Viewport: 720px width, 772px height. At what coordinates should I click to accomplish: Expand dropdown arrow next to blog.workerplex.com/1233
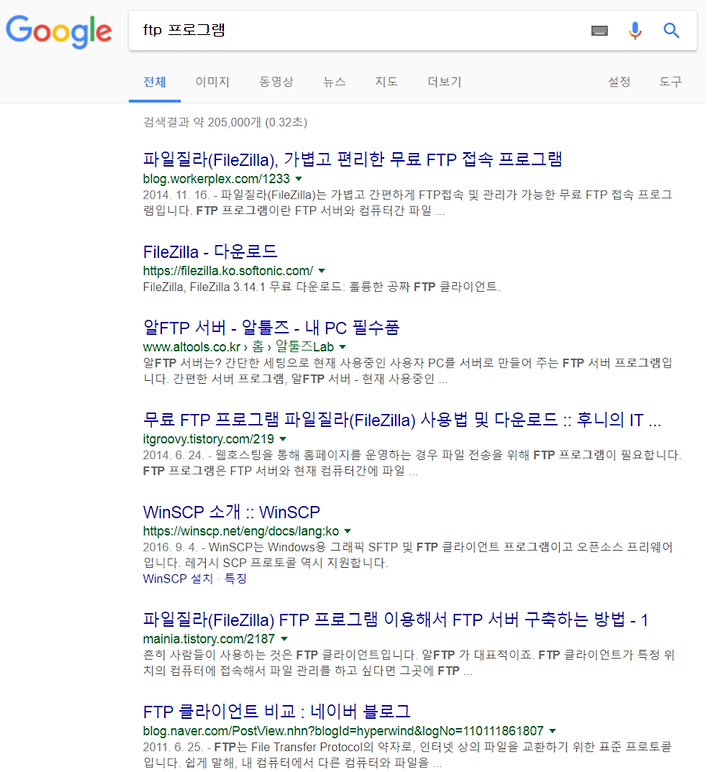click(x=299, y=179)
